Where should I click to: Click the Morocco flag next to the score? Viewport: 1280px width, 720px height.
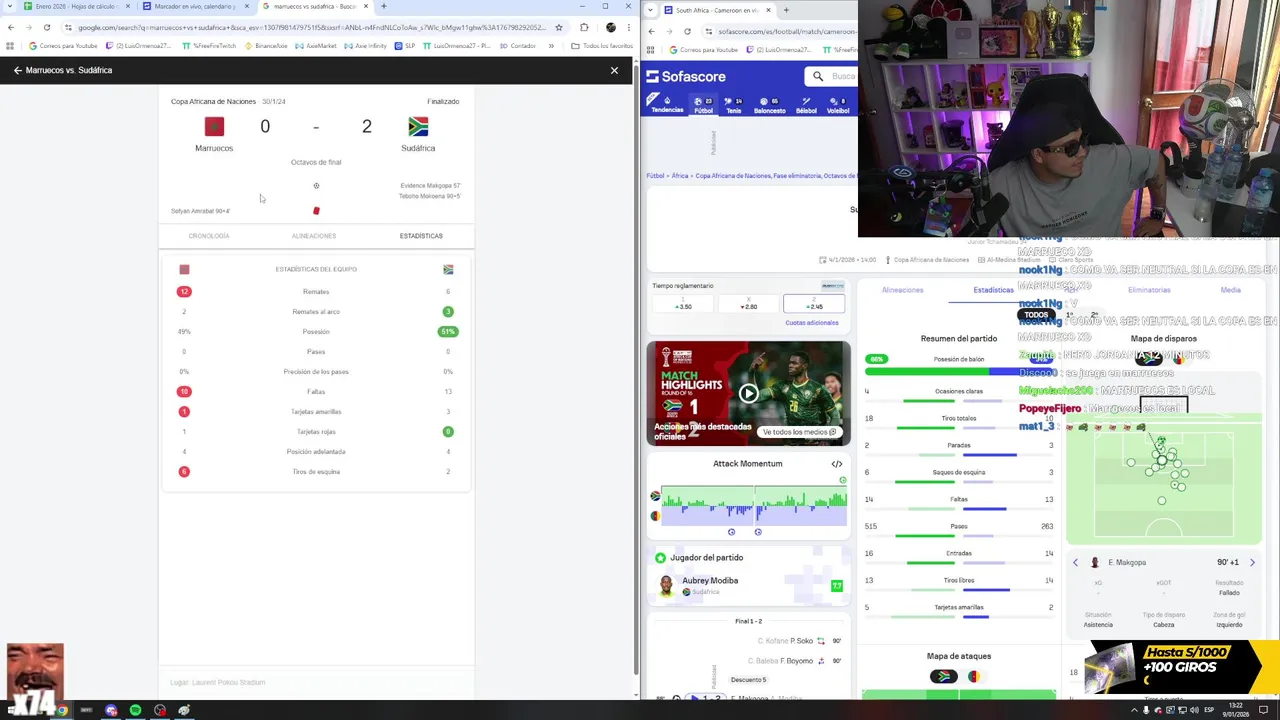[x=214, y=127]
